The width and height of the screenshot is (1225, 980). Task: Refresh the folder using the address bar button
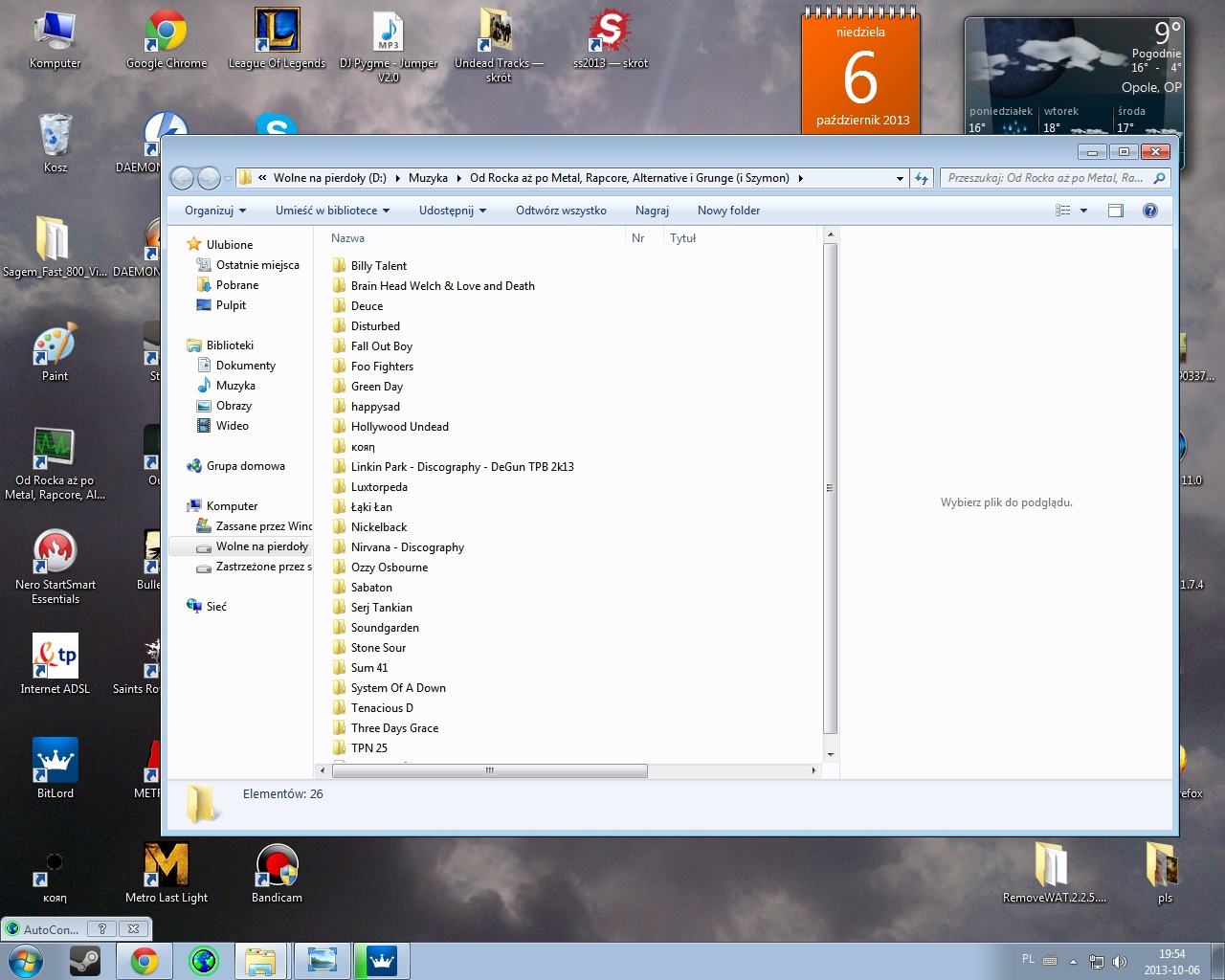click(x=921, y=178)
